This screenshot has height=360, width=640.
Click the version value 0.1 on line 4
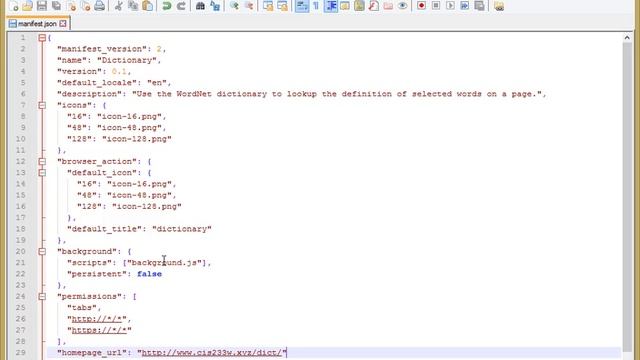(119, 71)
